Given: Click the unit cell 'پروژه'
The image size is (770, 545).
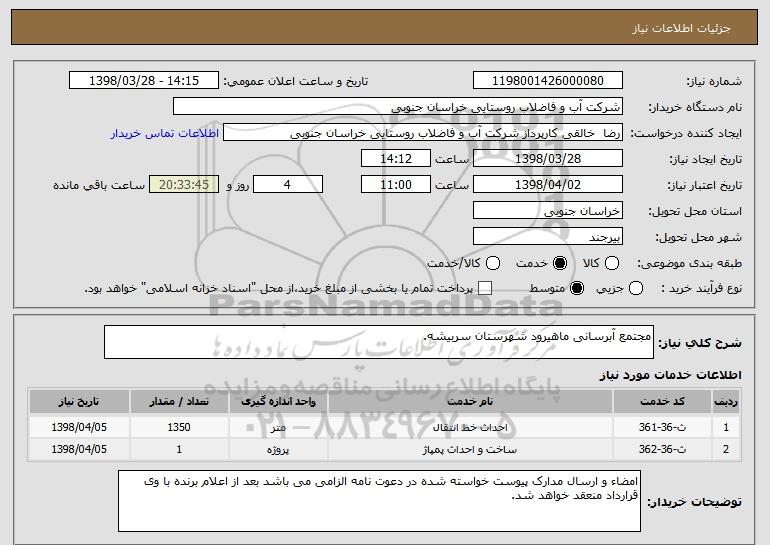Looking at the screenshot, I should (x=278, y=449).
